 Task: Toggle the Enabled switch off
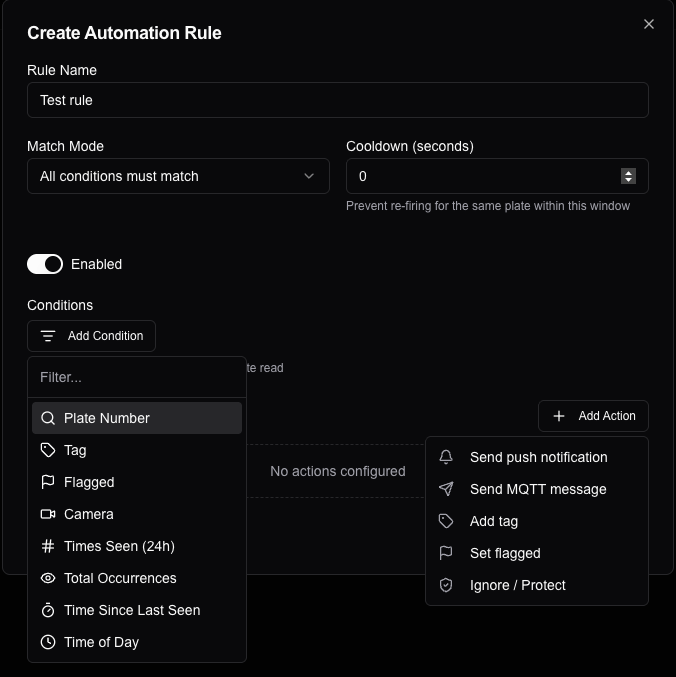point(45,264)
